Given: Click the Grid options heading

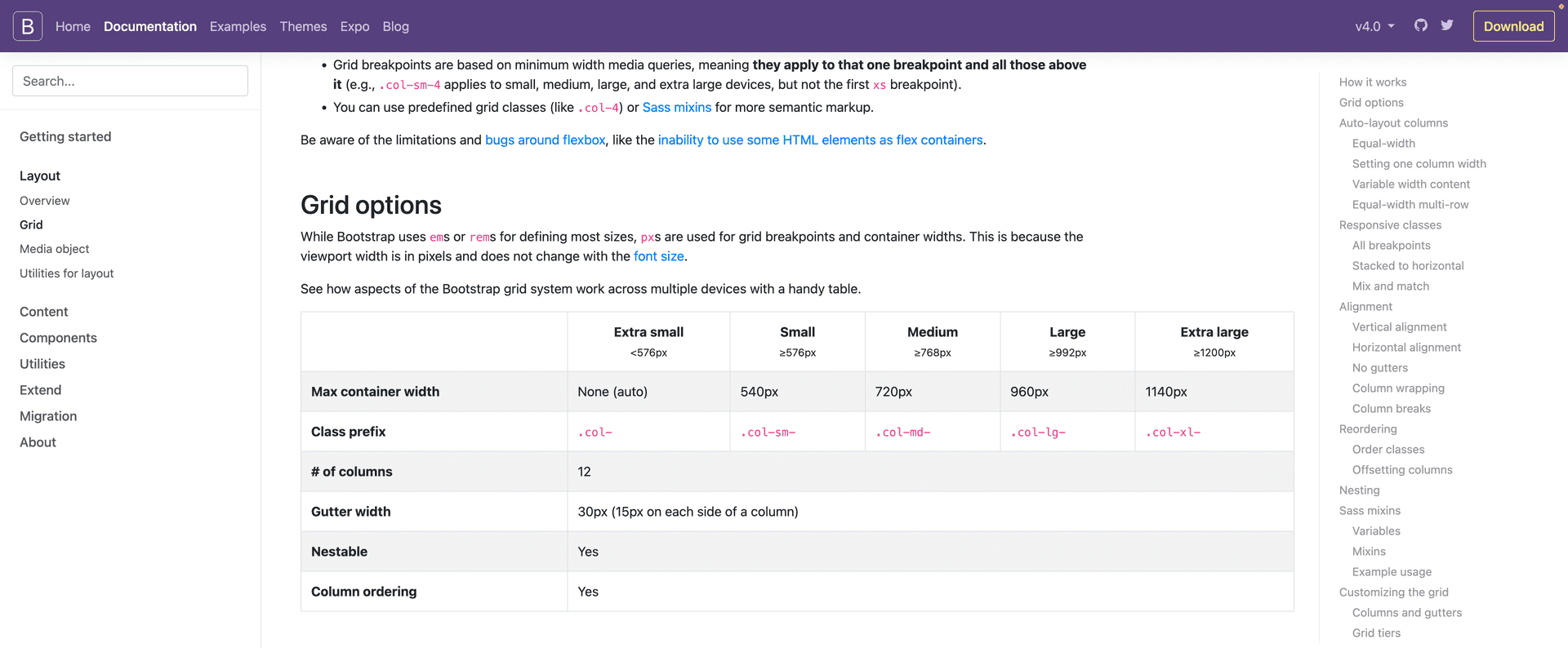Looking at the screenshot, I should (371, 205).
